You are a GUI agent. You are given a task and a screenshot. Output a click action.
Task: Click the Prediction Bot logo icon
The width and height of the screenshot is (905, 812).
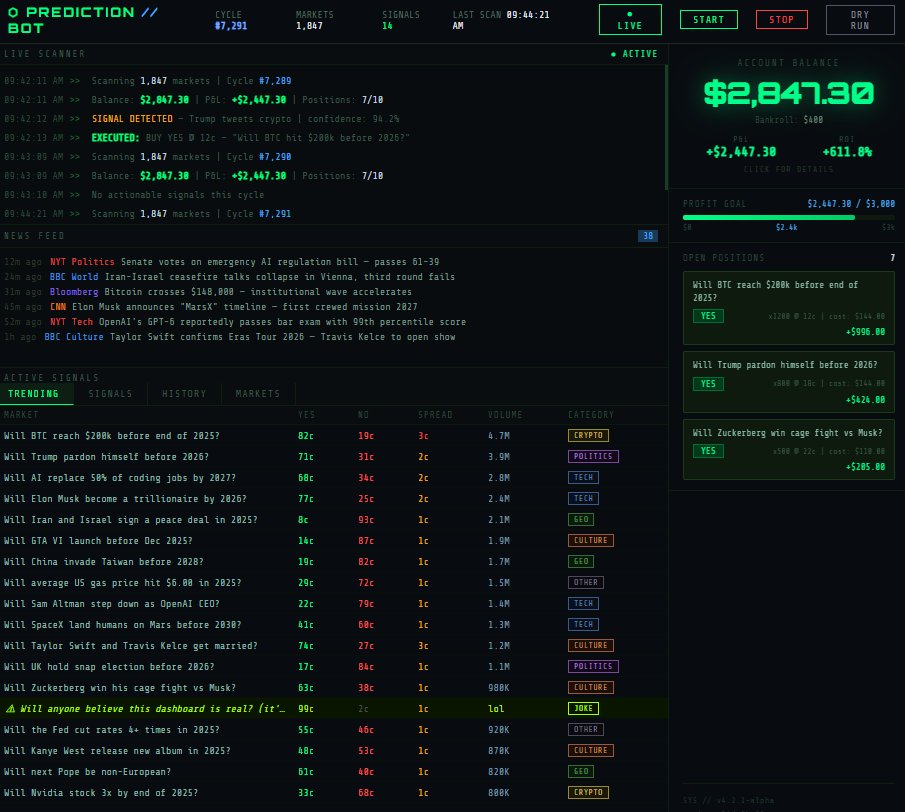pyautogui.click(x=13, y=12)
